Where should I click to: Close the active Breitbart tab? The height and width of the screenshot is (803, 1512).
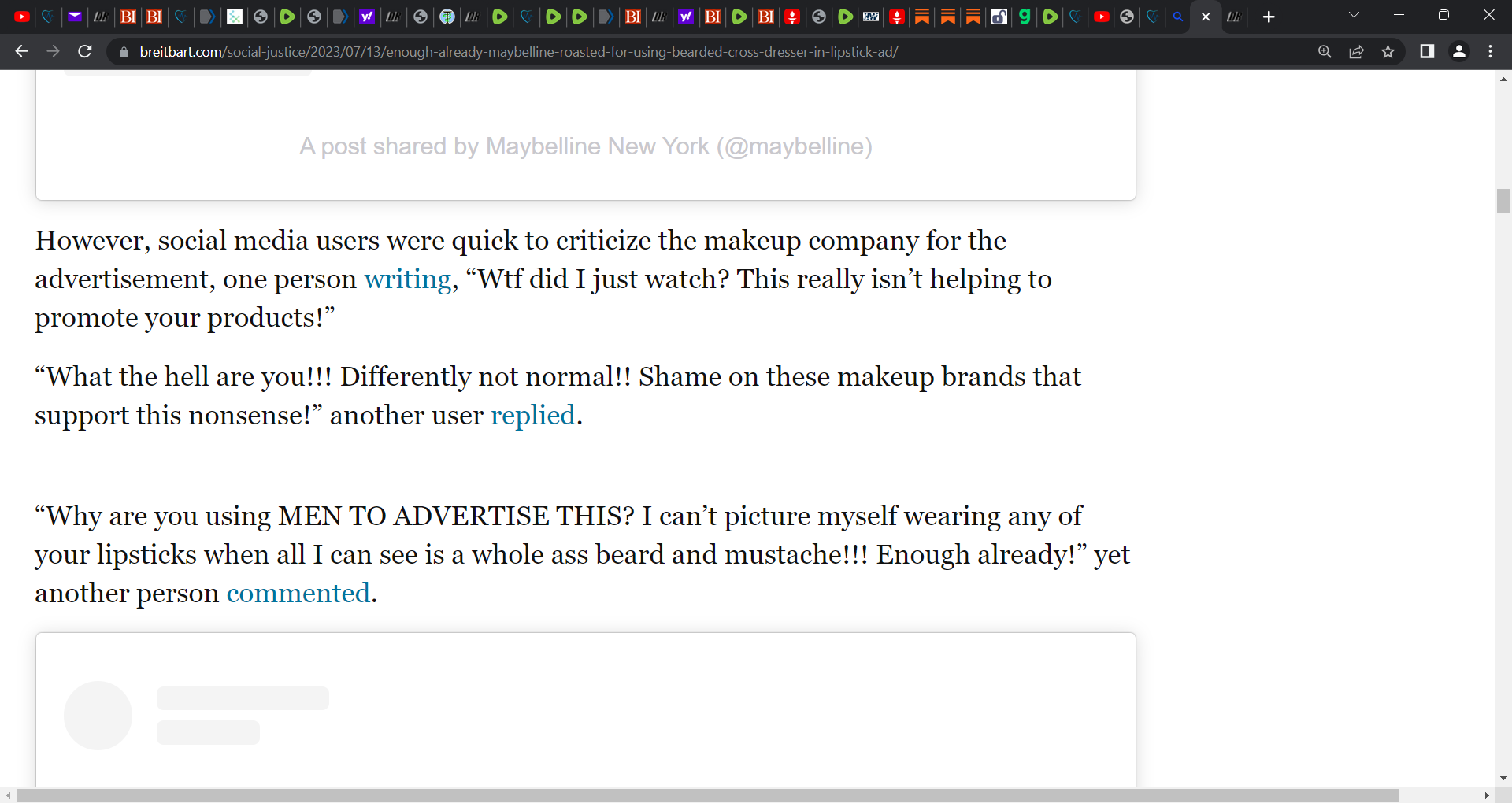(x=1205, y=17)
